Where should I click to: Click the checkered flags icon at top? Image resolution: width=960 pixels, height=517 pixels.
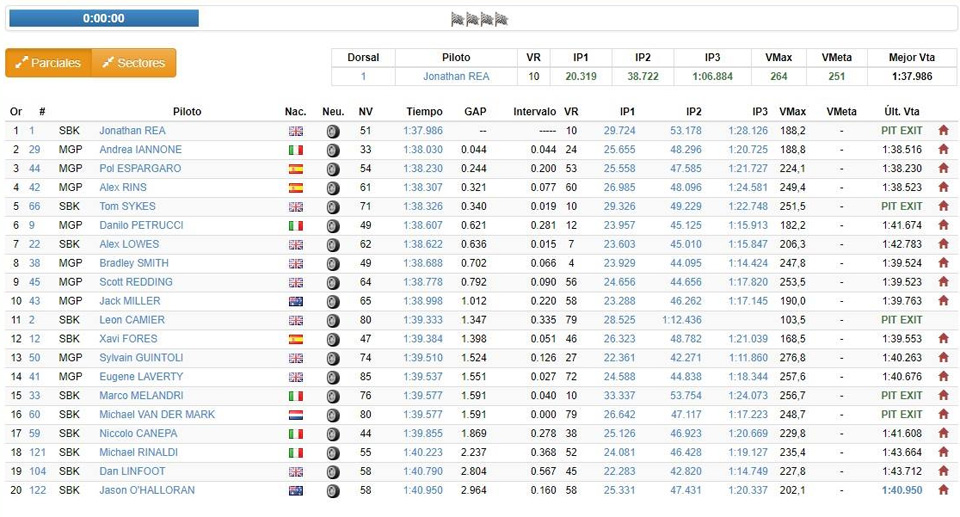479,20
